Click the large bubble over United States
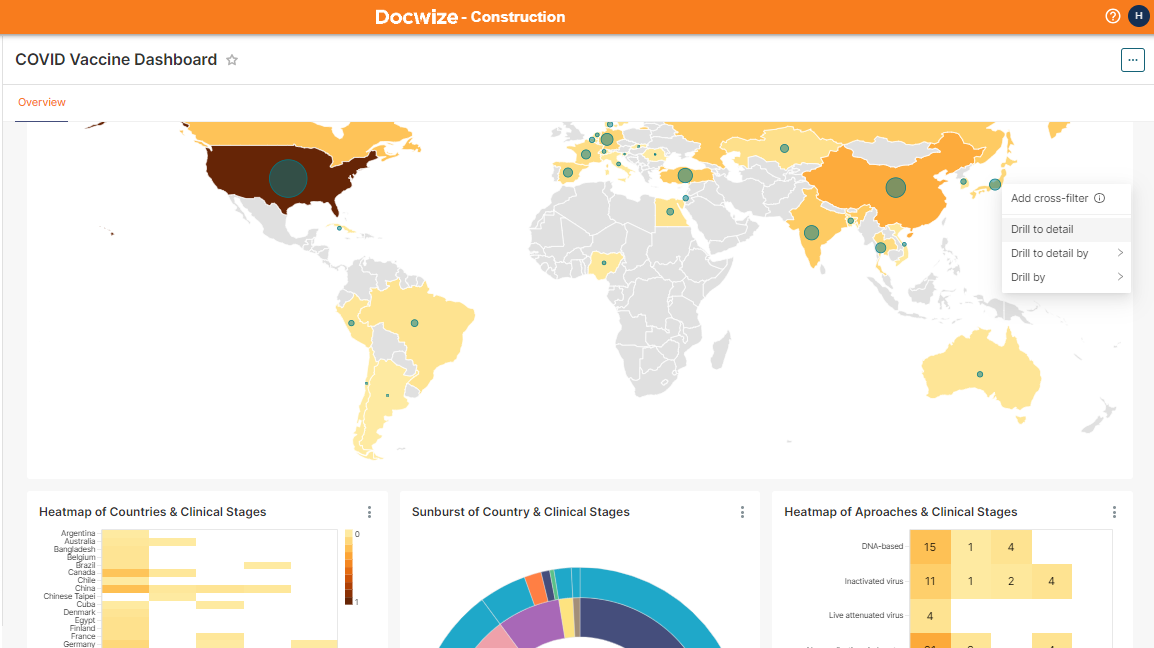The width and height of the screenshot is (1154, 648). [288, 178]
